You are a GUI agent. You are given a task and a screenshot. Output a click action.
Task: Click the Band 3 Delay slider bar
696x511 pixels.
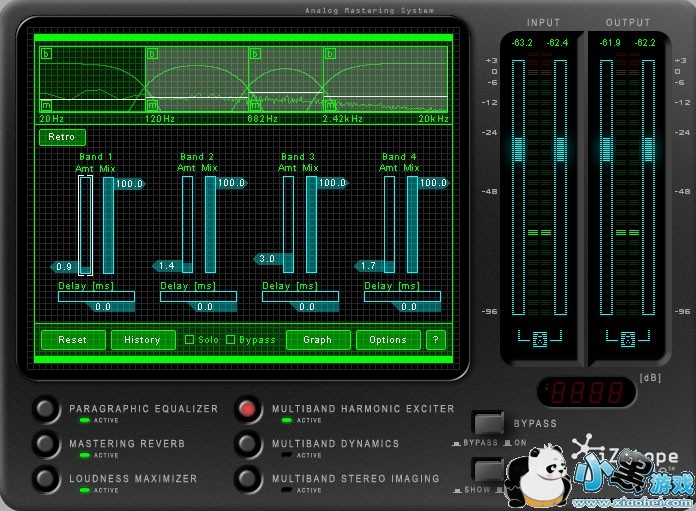coord(301,297)
